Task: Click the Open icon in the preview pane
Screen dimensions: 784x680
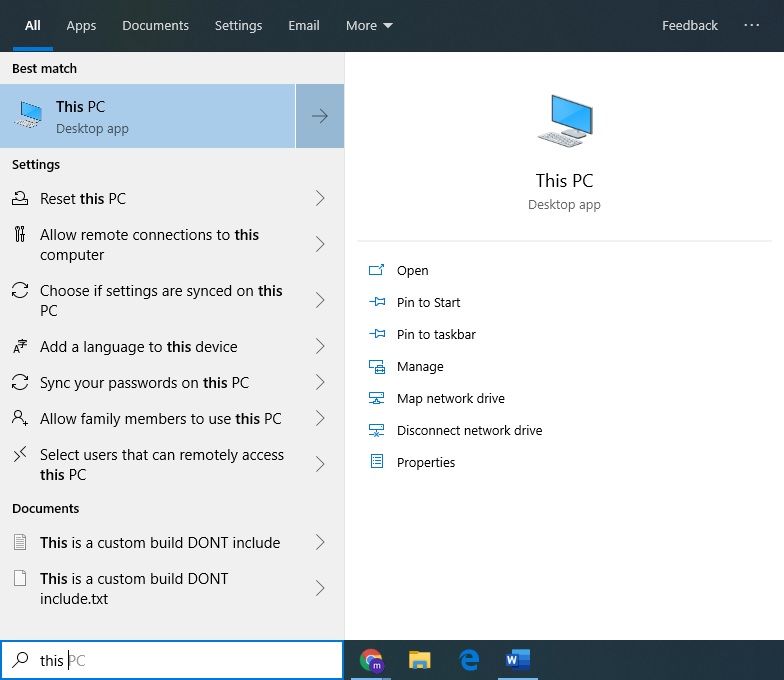Action: (x=376, y=270)
